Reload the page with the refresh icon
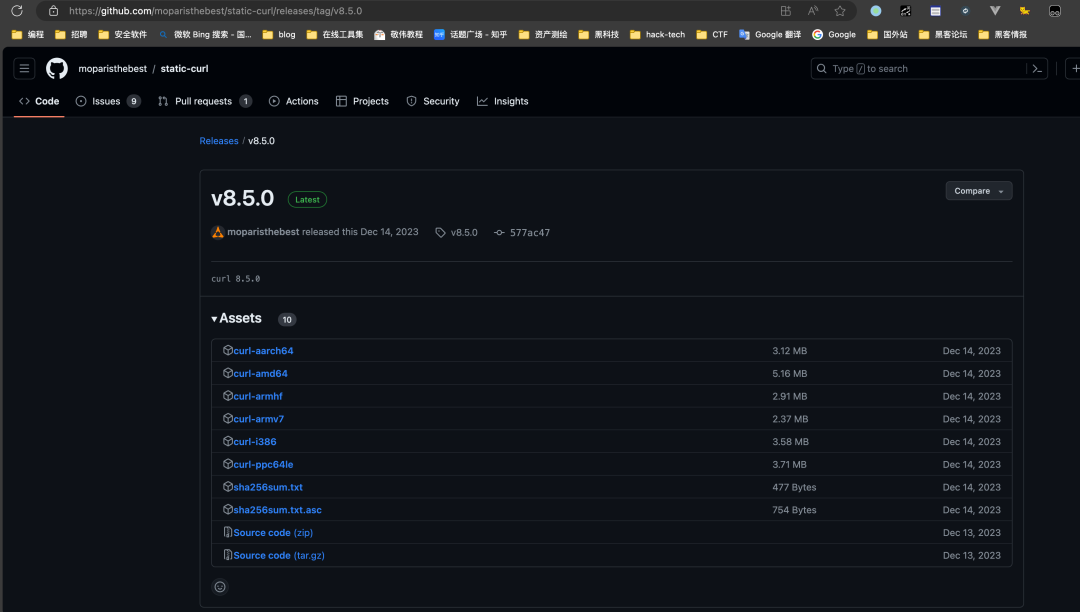The width and height of the screenshot is (1080, 612). 17,11
